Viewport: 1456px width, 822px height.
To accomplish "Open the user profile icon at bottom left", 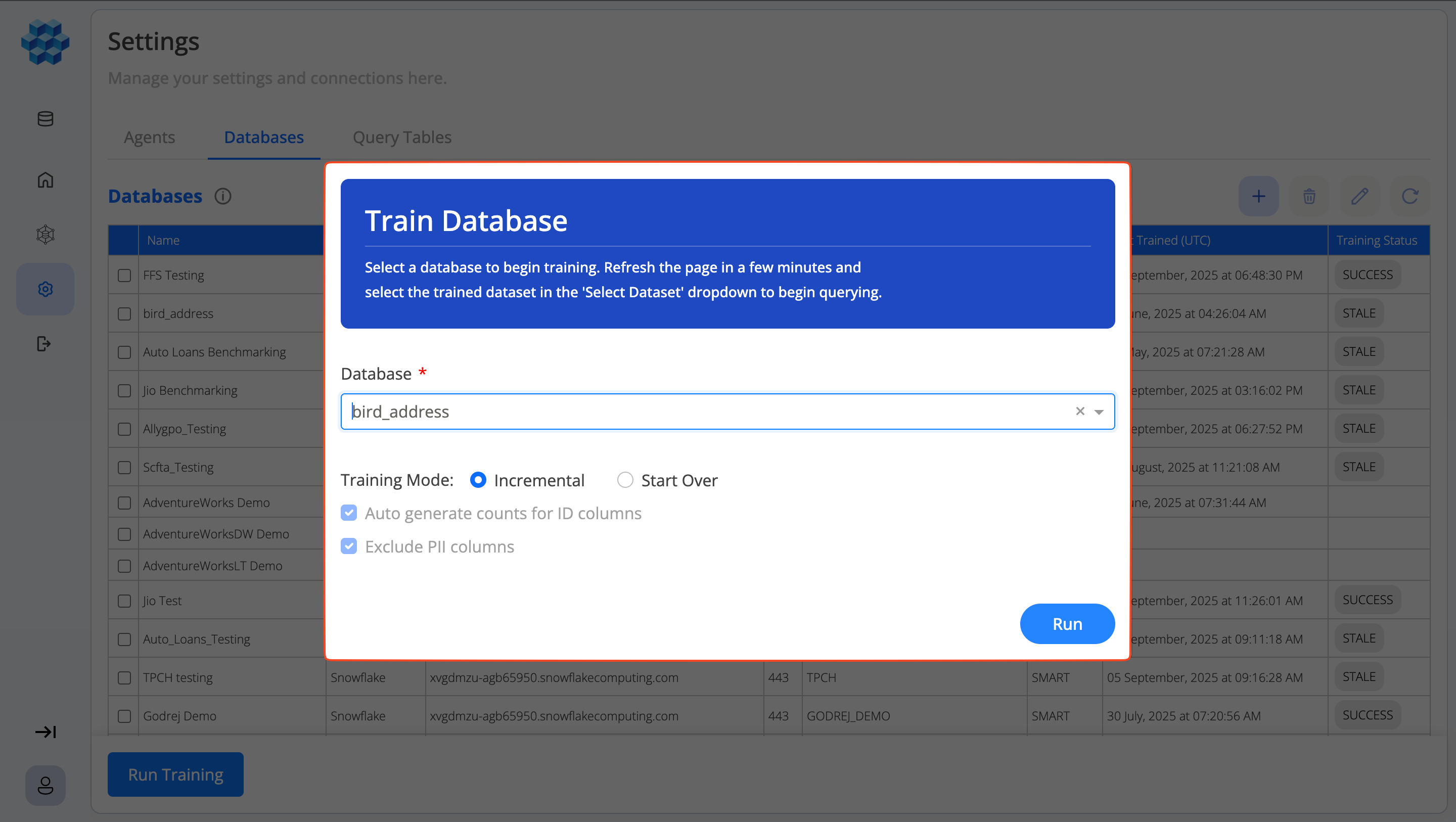I will [45, 785].
